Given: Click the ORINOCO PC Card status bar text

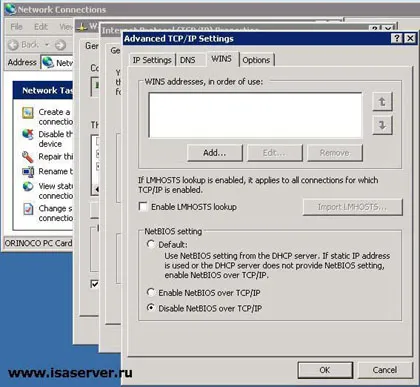Looking at the screenshot, I should [x=38, y=243].
